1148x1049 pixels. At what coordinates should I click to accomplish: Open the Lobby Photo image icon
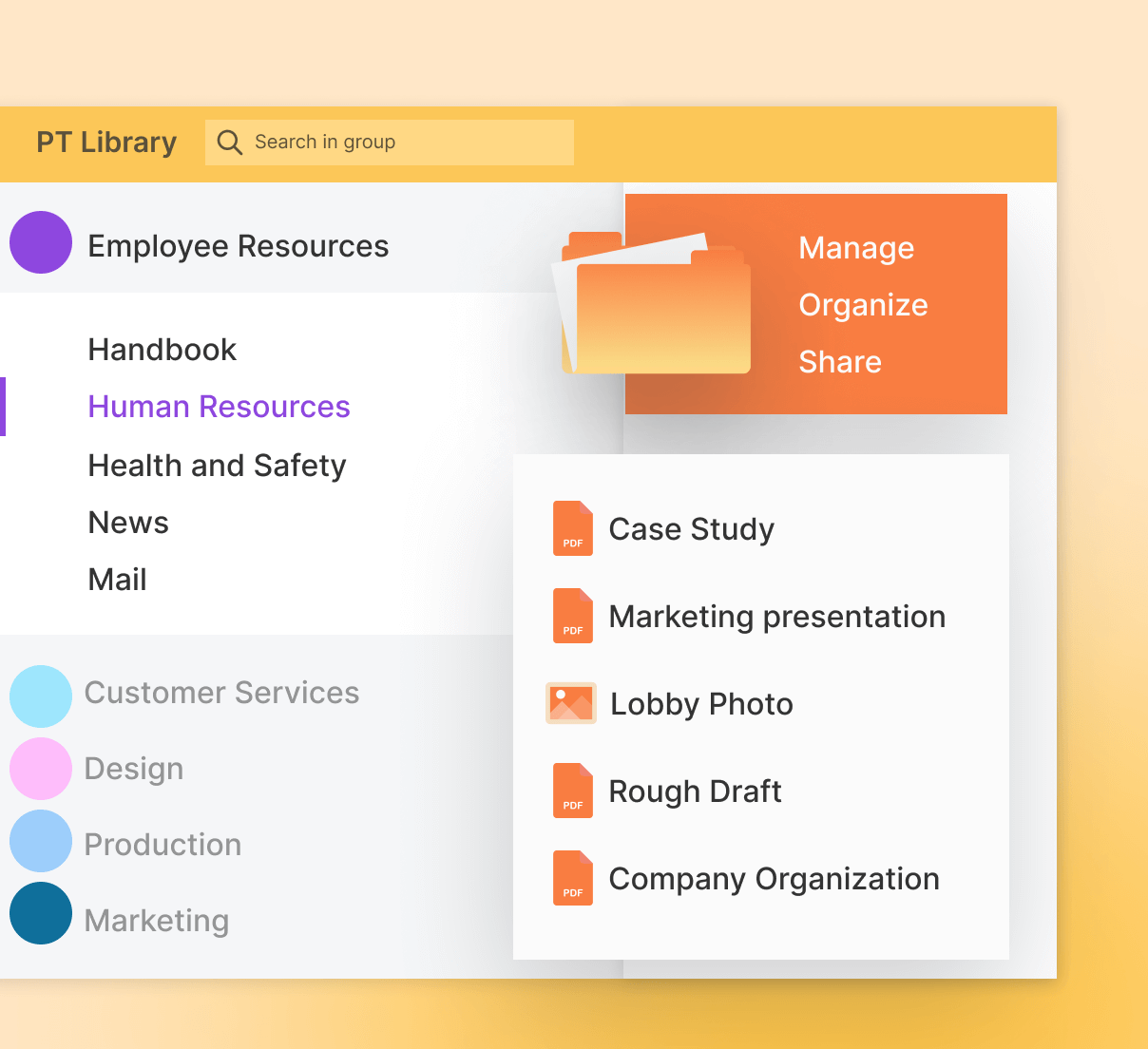[x=570, y=703]
